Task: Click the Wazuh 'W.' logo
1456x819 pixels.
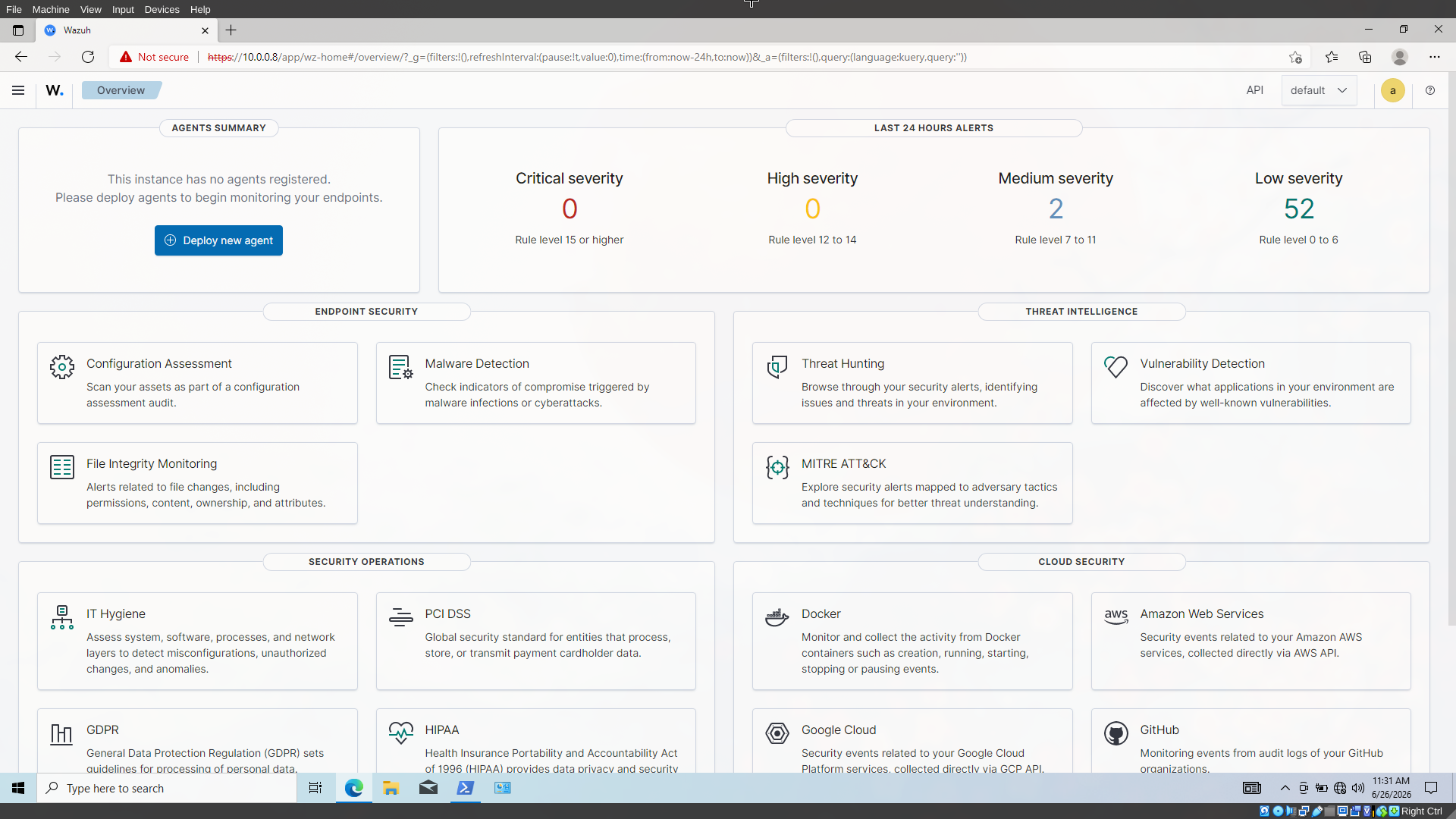Action: click(x=55, y=90)
